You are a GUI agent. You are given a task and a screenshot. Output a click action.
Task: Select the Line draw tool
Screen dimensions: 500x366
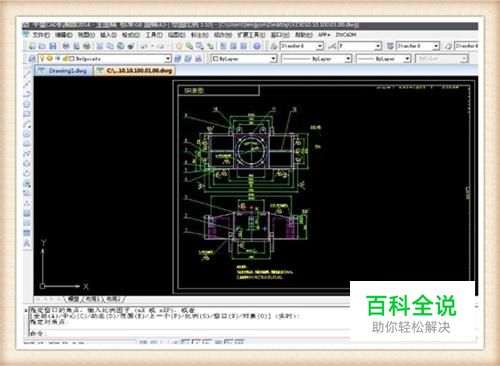click(x=27, y=74)
